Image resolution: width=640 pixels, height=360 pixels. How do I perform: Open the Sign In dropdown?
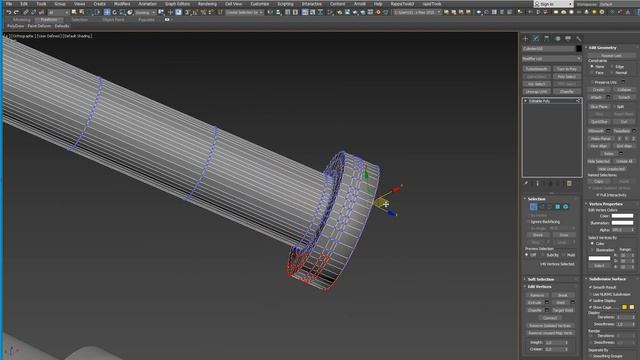[x=554, y=4]
